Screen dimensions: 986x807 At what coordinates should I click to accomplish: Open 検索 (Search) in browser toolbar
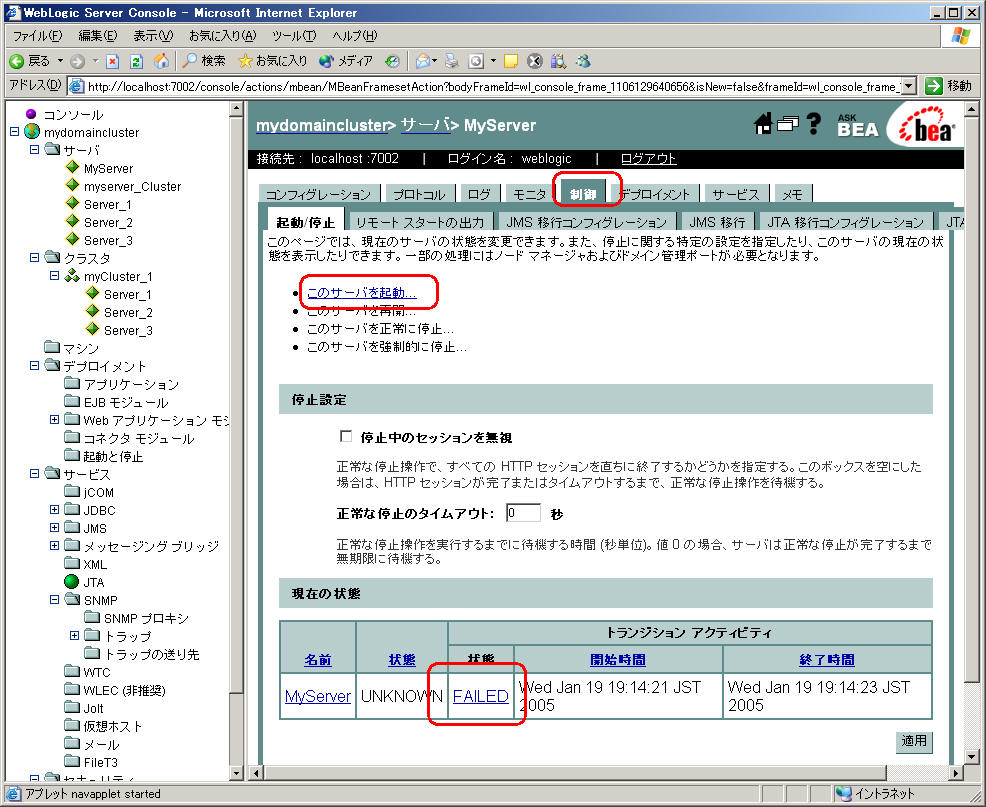click(x=203, y=61)
